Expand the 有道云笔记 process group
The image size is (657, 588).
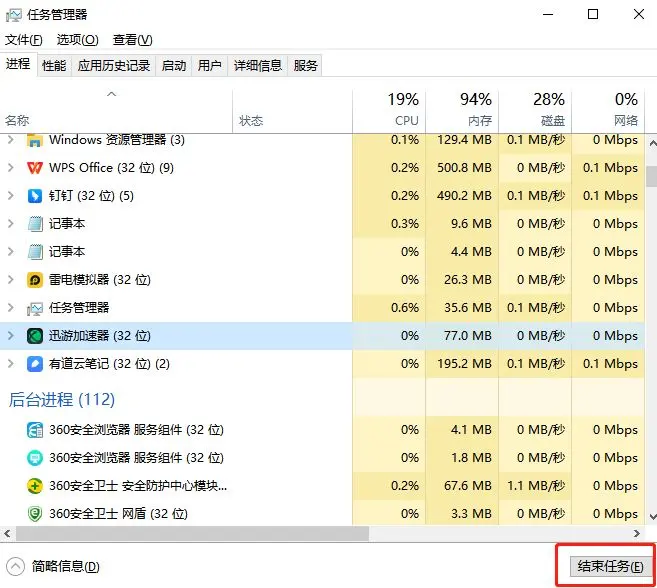click(x=11, y=364)
